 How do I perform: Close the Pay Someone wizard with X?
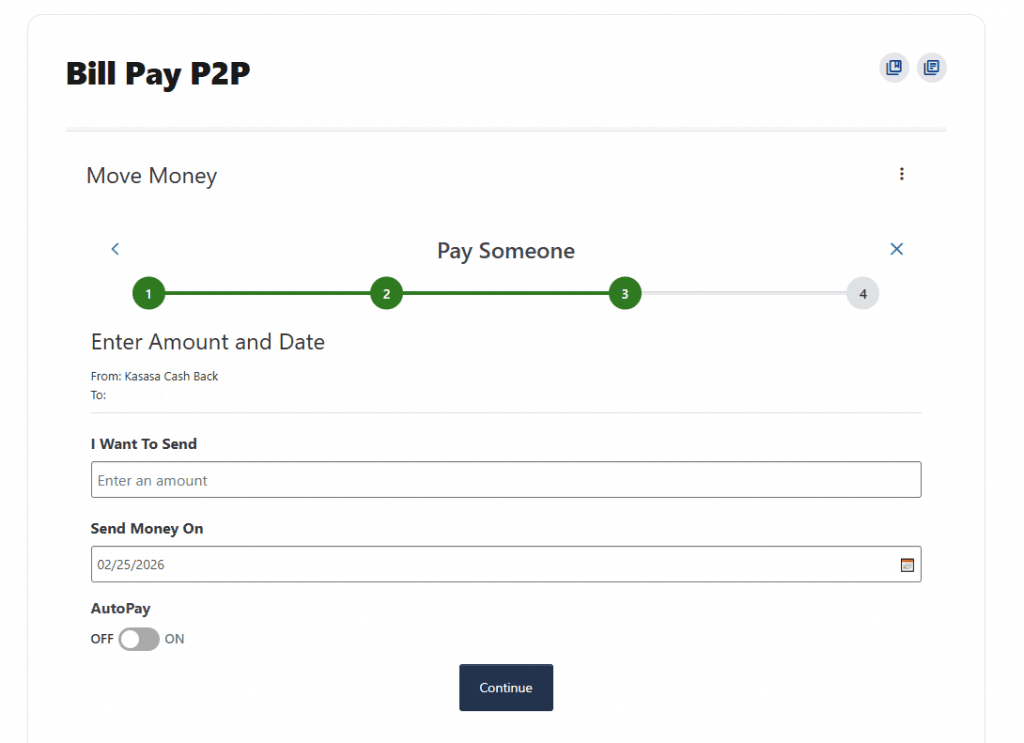coord(896,249)
